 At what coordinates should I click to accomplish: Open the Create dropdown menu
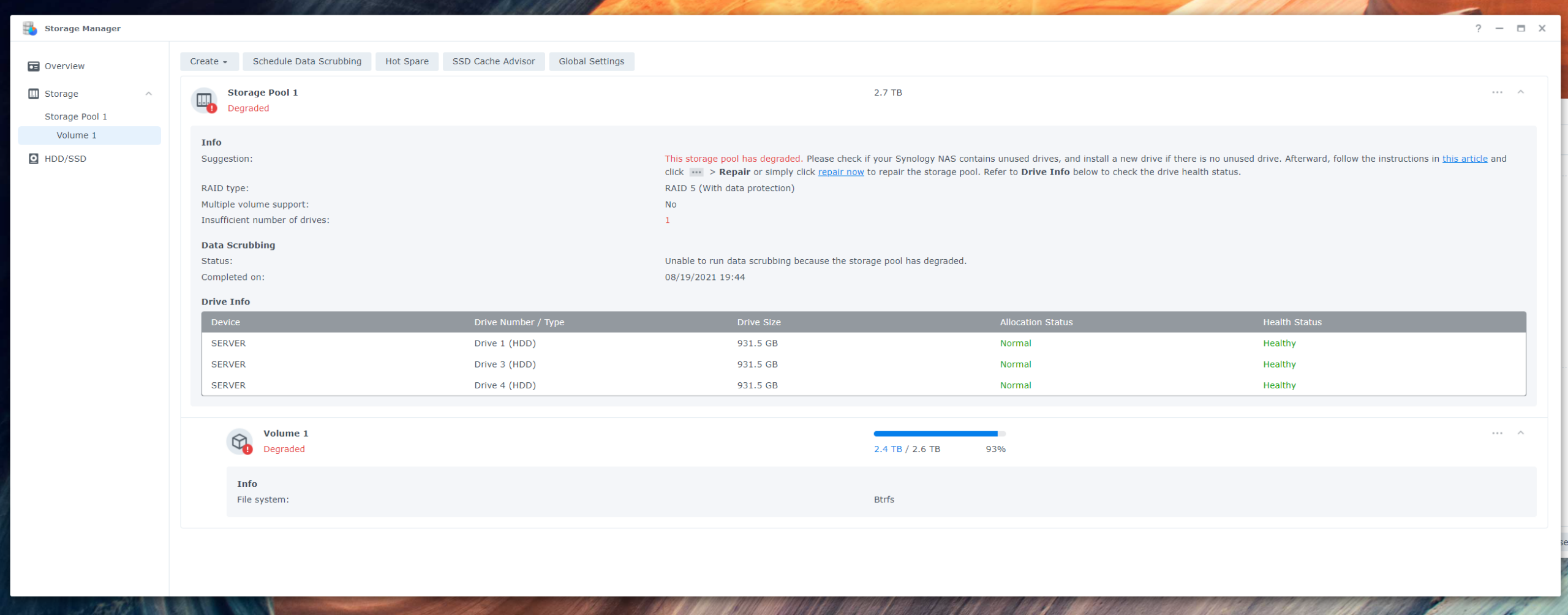point(209,61)
